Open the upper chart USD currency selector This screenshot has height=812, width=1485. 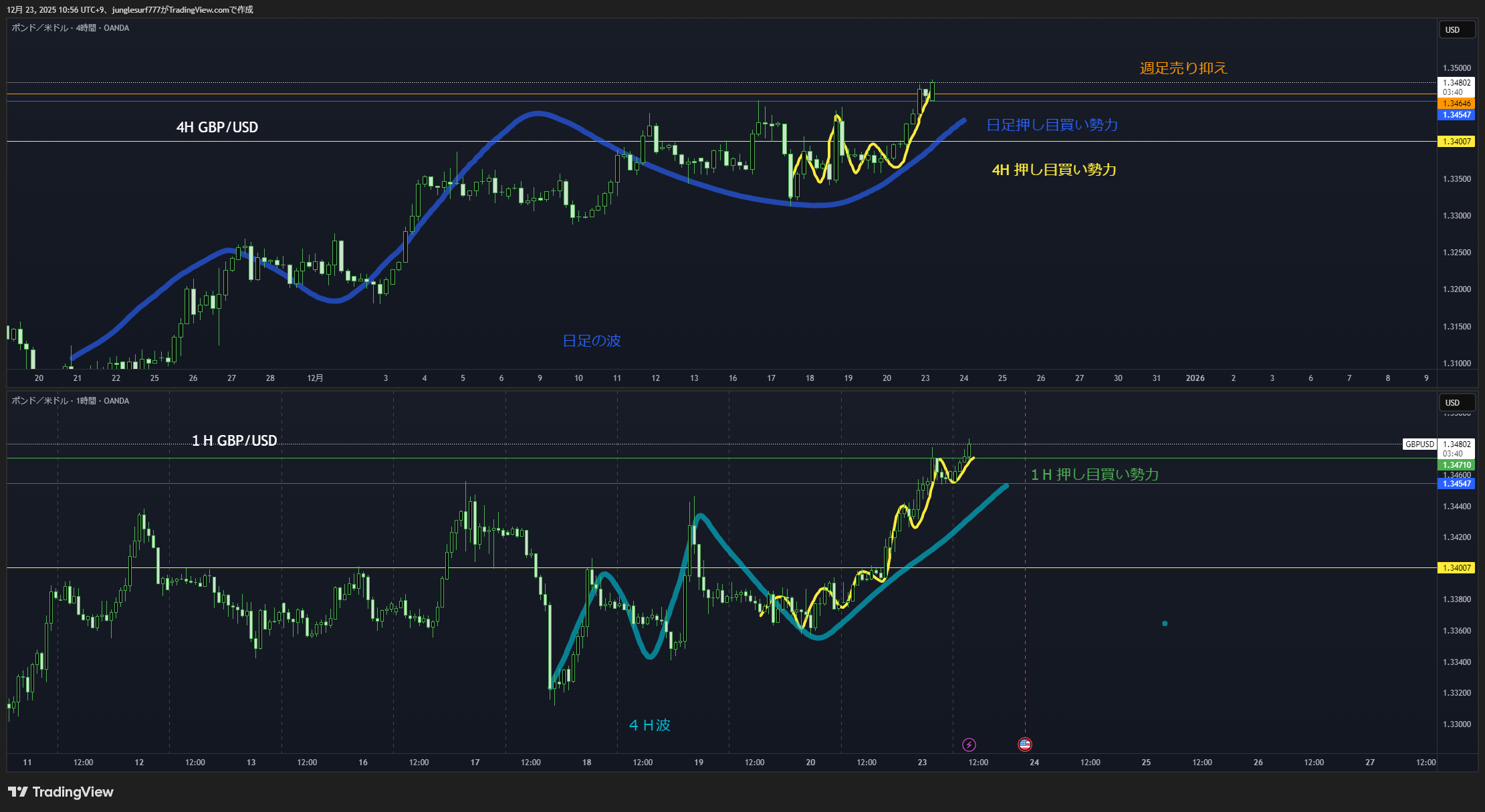(x=1456, y=29)
